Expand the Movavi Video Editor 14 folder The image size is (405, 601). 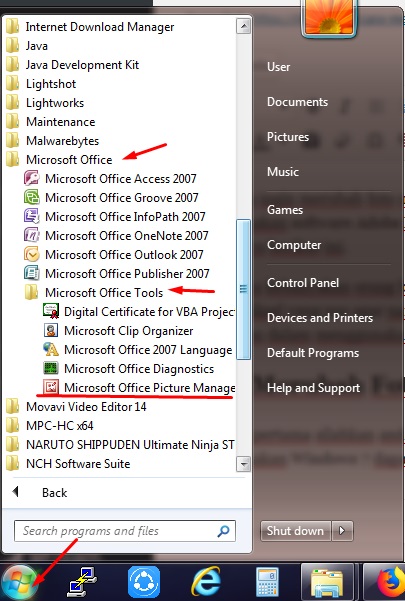click(x=86, y=407)
